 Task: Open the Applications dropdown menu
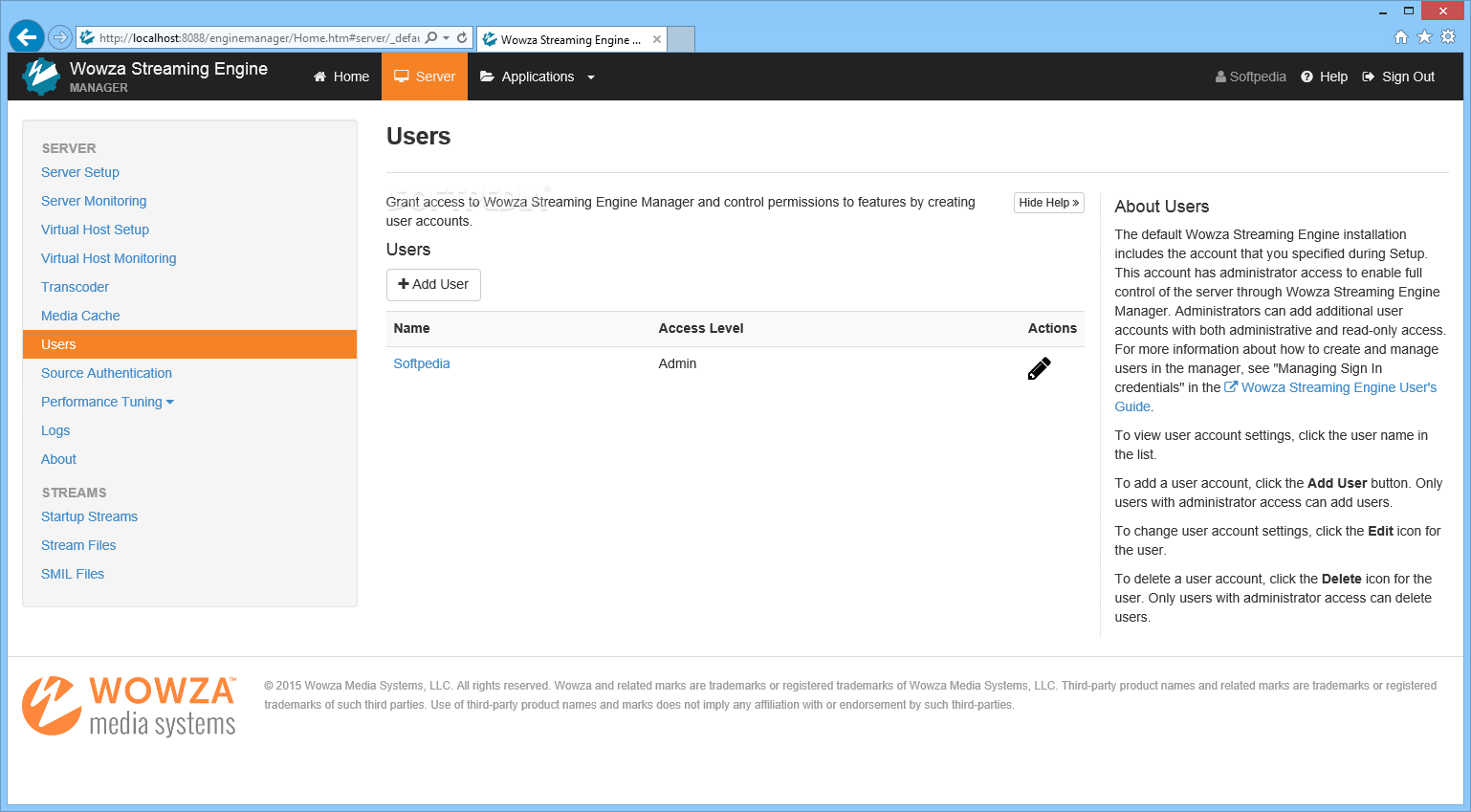pyautogui.click(x=538, y=77)
